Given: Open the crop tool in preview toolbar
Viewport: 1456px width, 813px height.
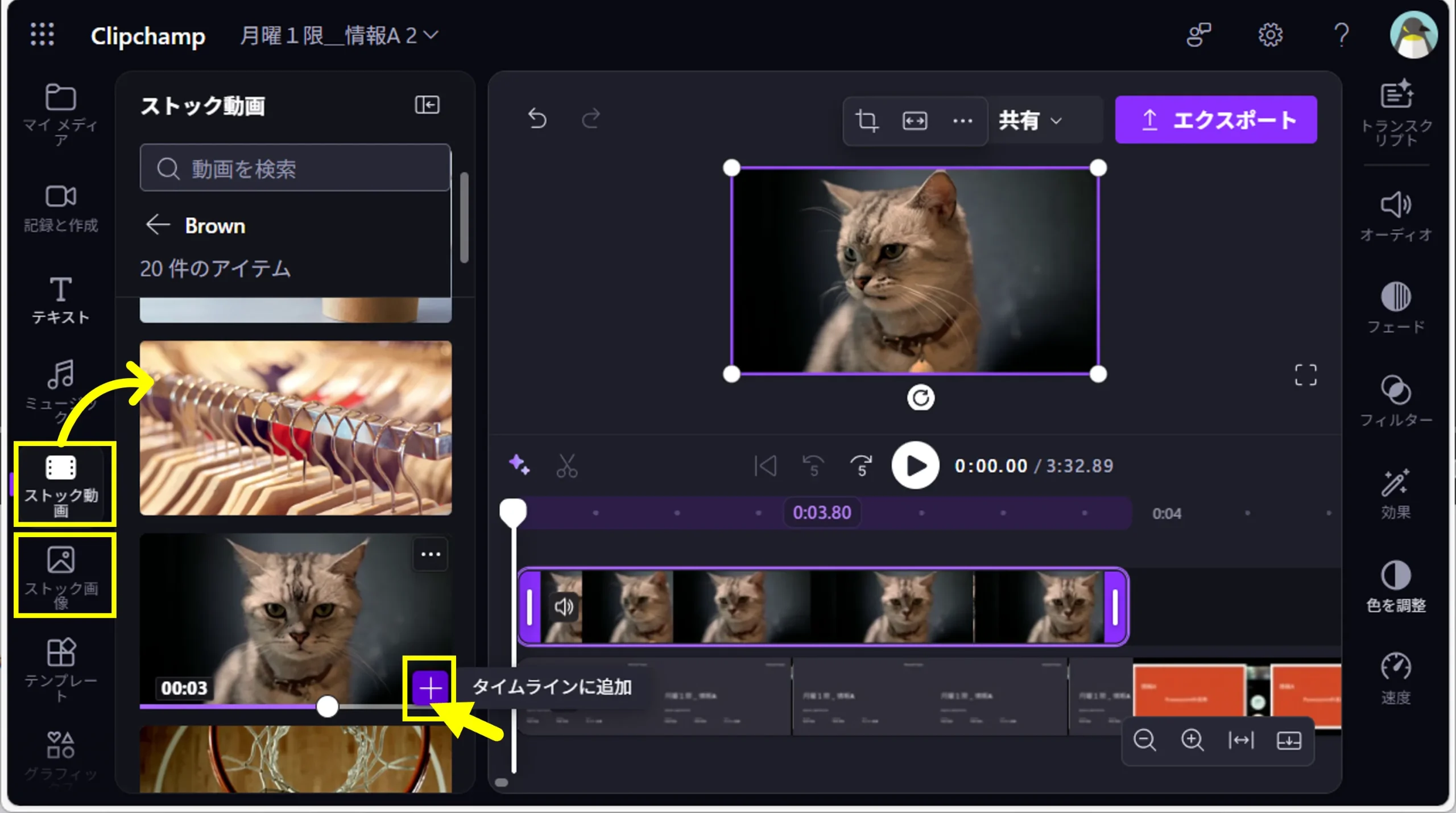Looking at the screenshot, I should [866, 121].
